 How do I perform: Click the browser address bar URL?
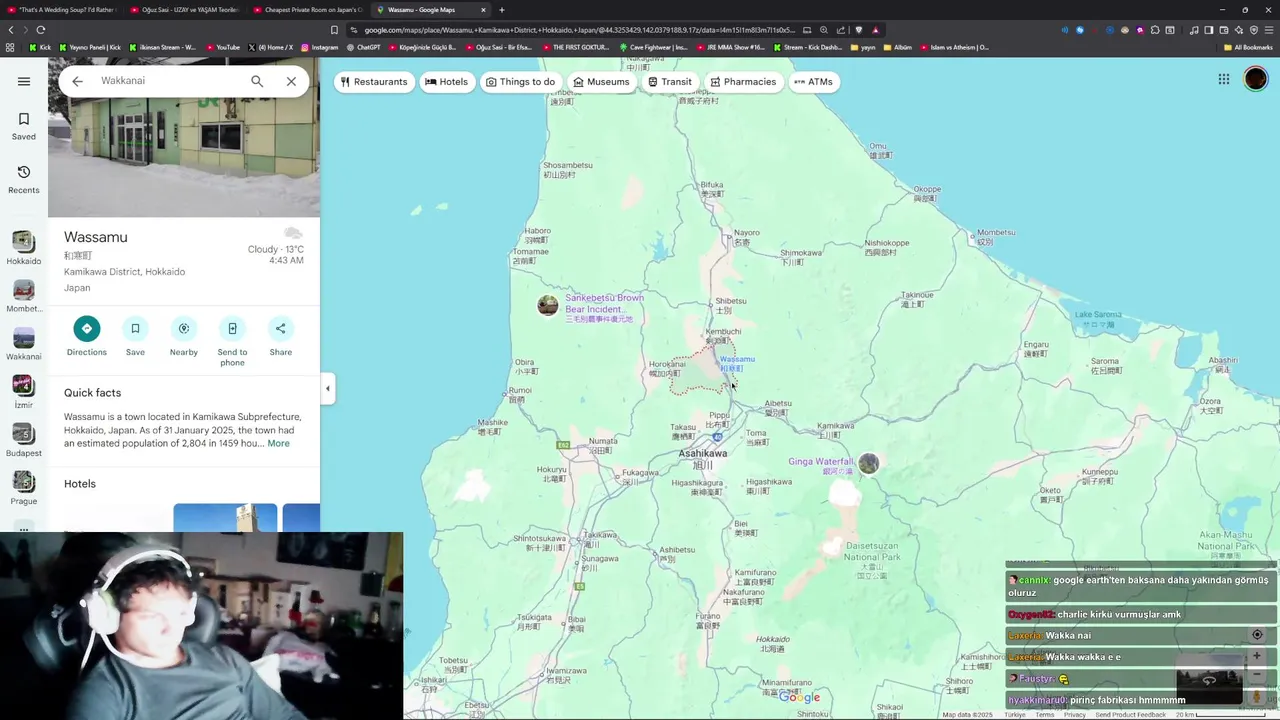[x=580, y=30]
